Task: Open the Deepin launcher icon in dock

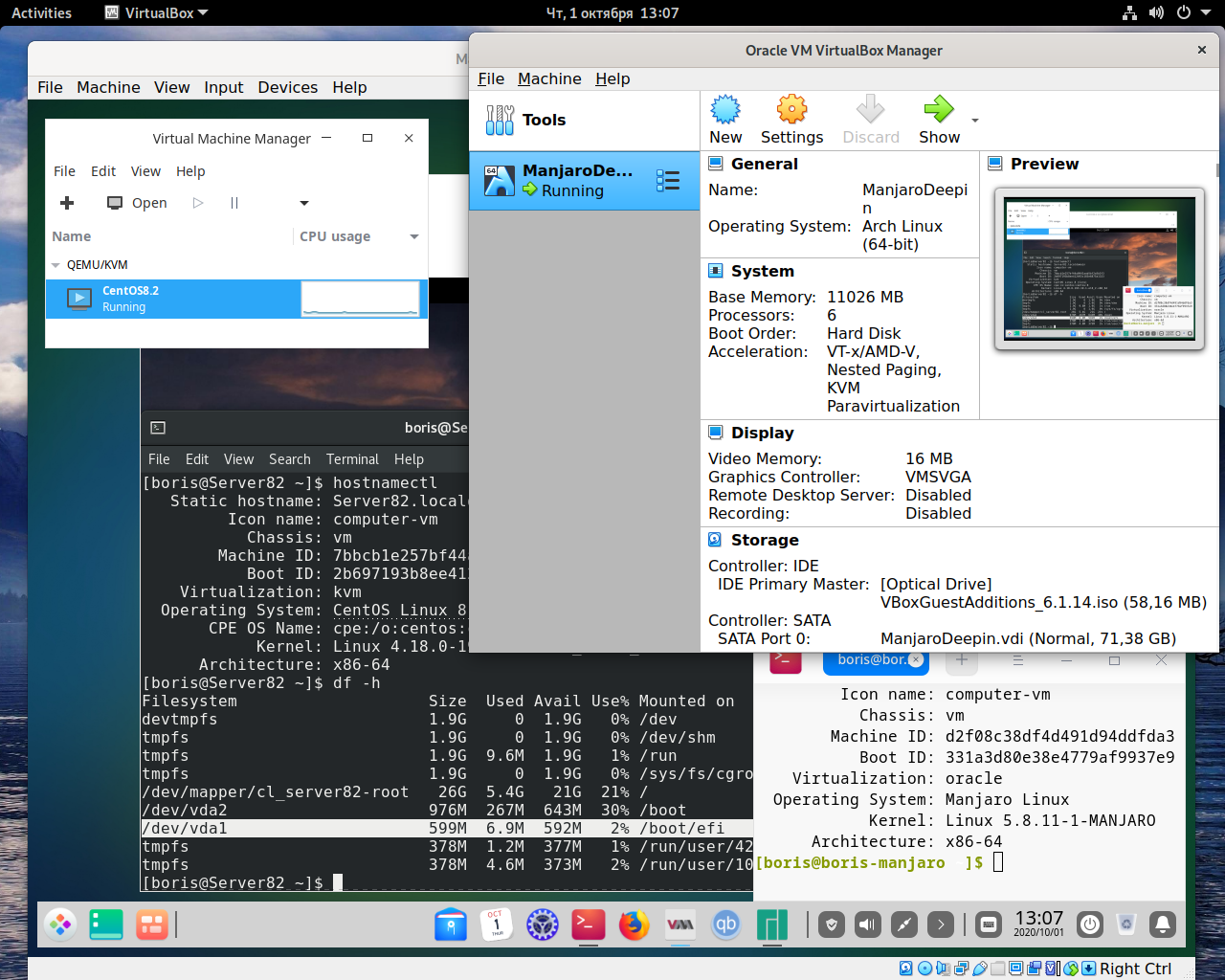Action: click(60, 924)
